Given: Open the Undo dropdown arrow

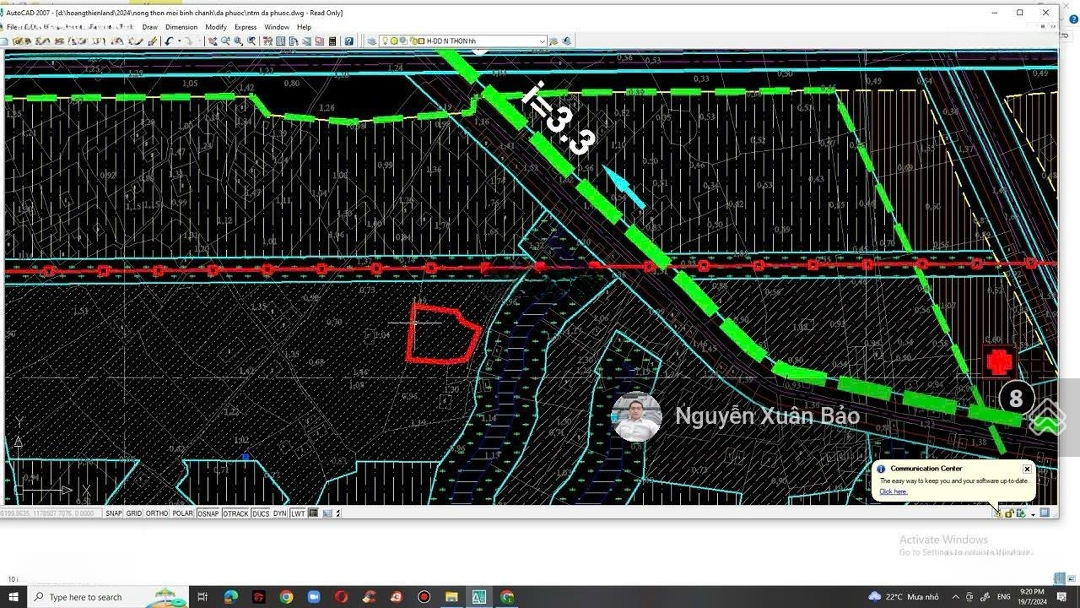Looking at the screenshot, I should click(178, 41).
